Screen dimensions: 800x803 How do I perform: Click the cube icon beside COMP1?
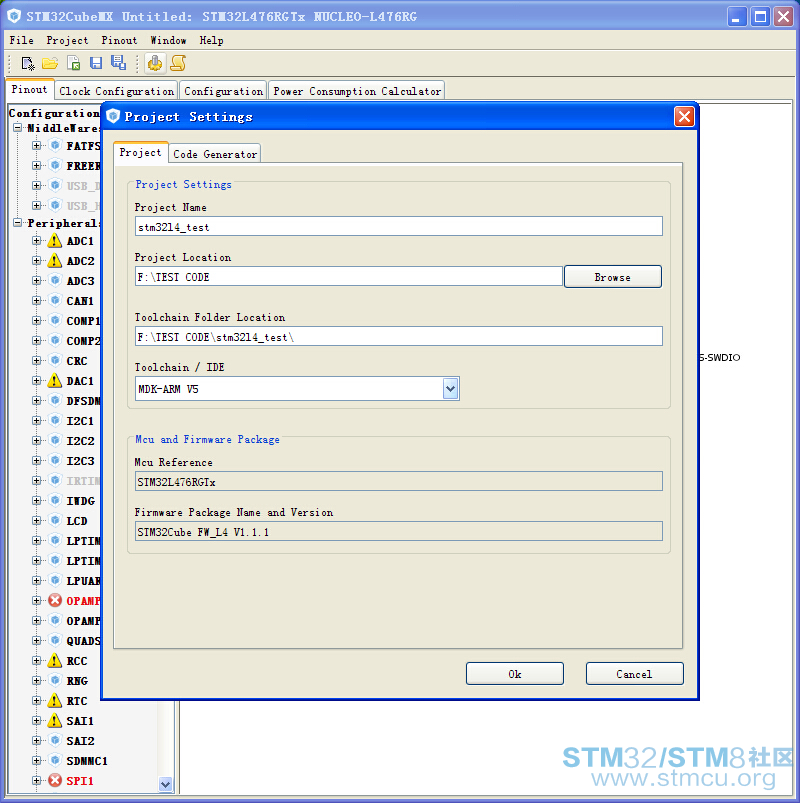click(55, 320)
